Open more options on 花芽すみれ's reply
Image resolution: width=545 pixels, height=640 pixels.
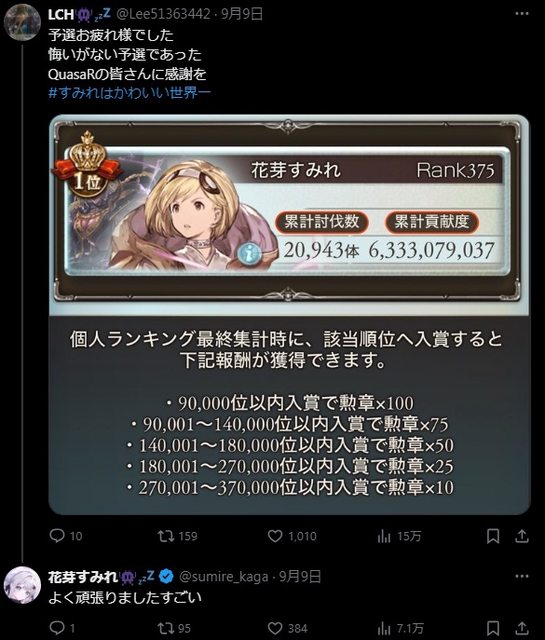(522, 576)
